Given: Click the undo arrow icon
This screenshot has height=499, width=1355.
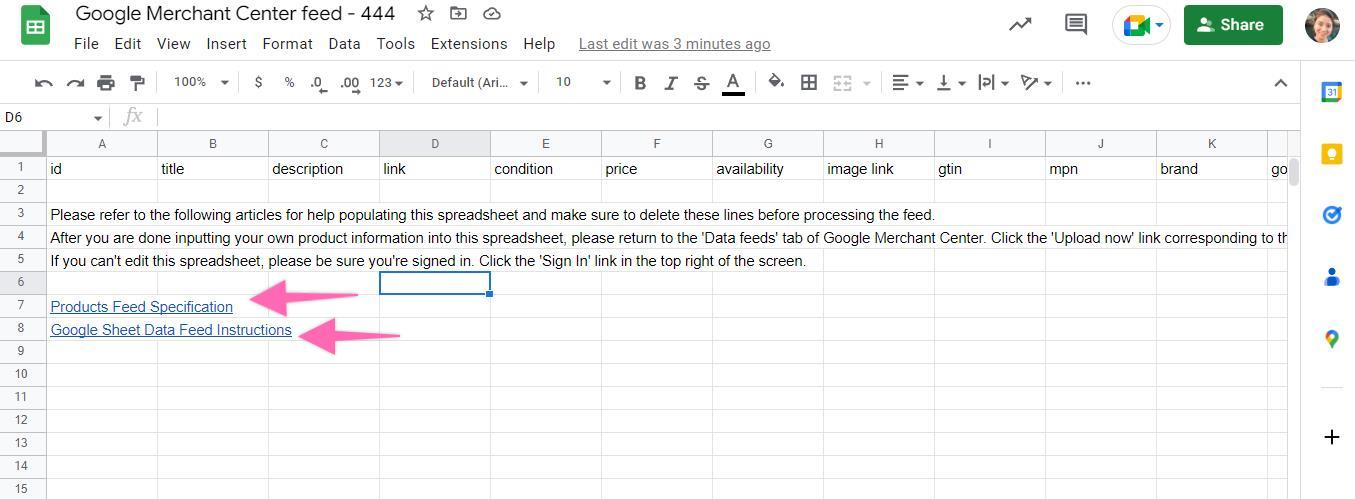Looking at the screenshot, I should (x=44, y=83).
